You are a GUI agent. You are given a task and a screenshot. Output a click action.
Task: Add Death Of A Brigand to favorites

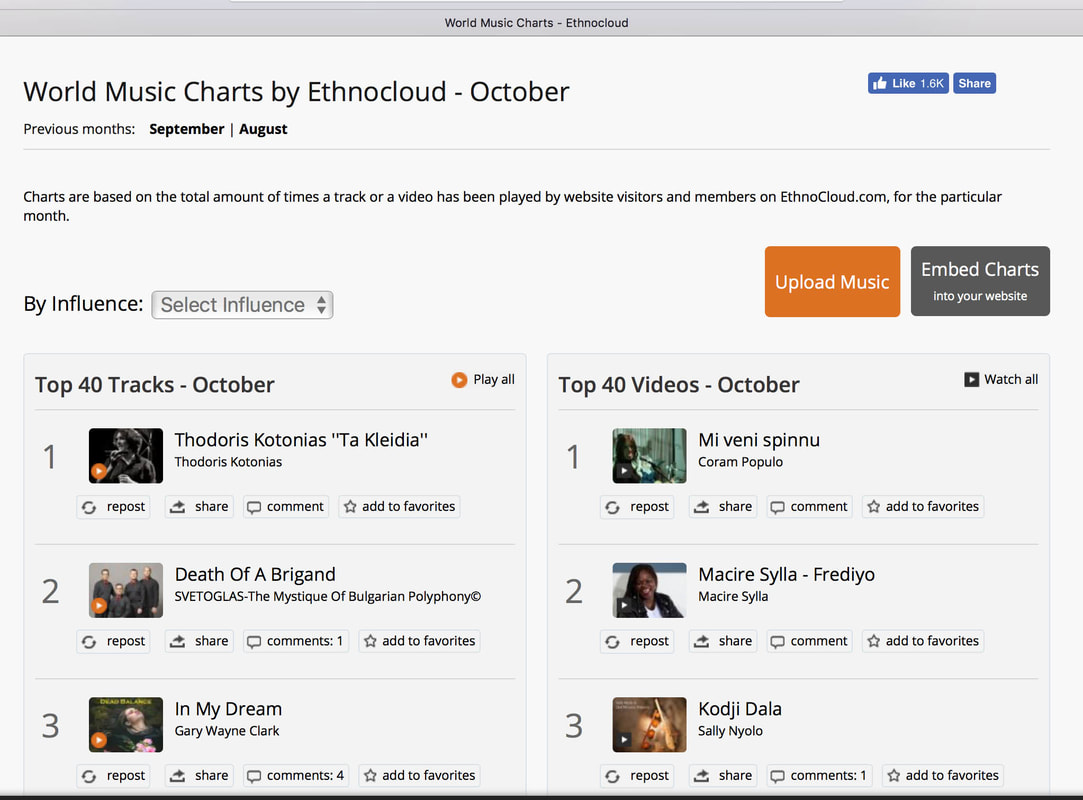(419, 641)
